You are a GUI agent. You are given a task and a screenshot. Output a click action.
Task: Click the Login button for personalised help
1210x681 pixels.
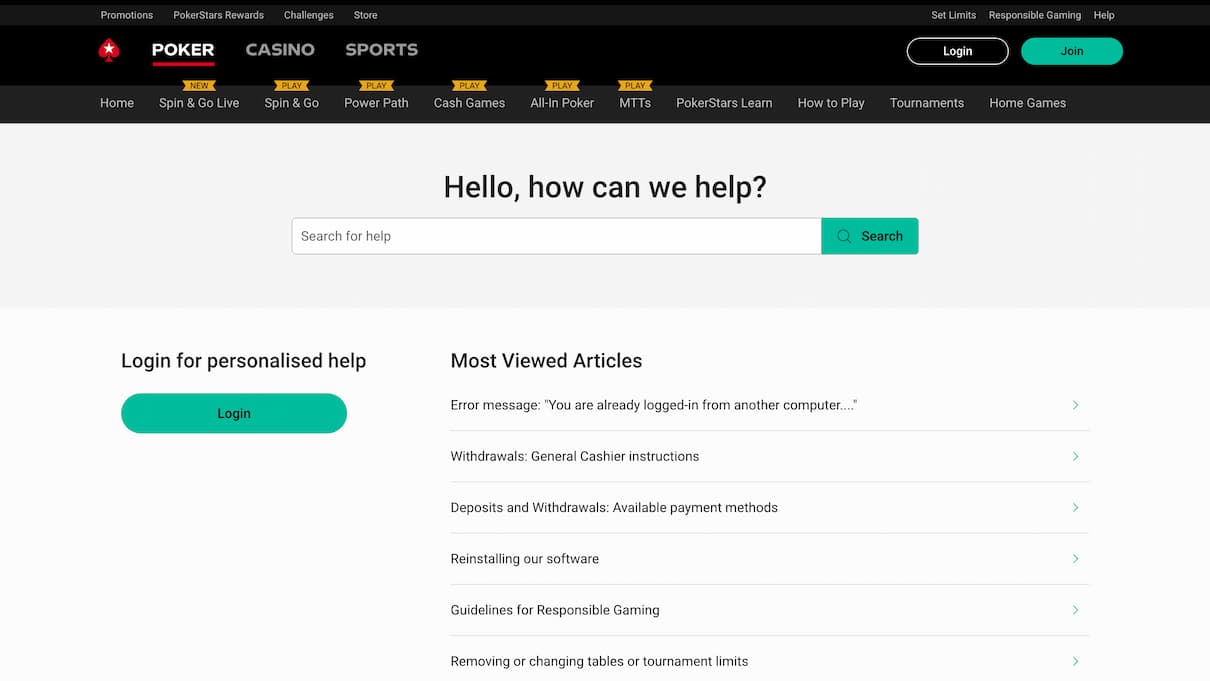[234, 413]
